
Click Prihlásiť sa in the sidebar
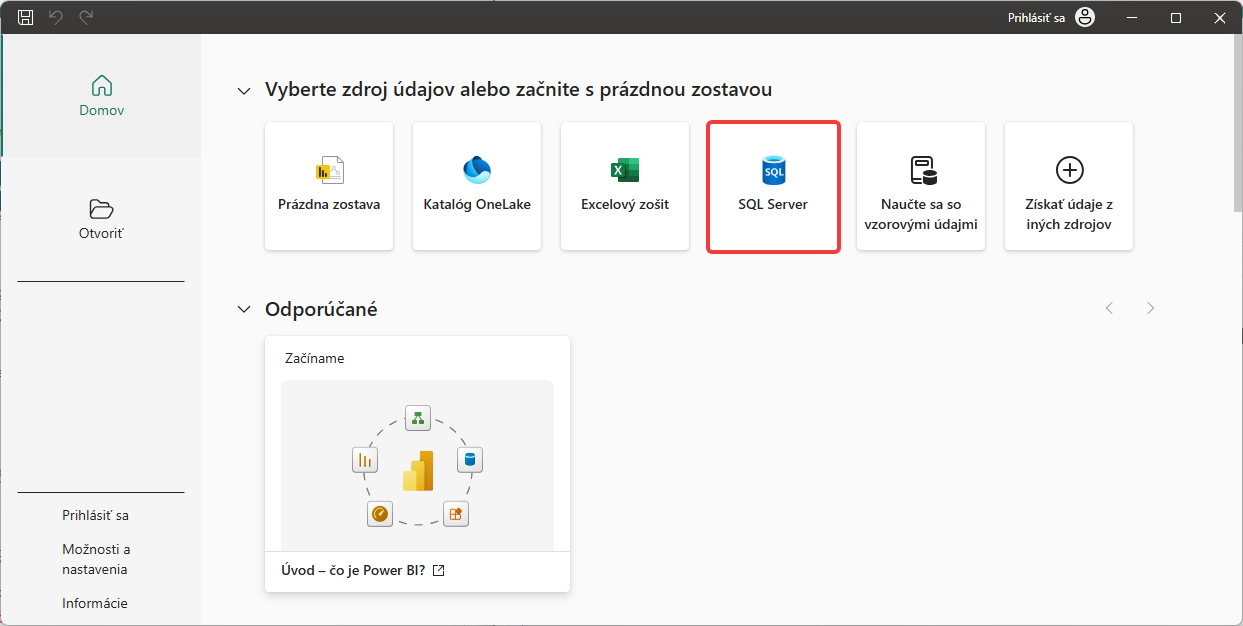pyautogui.click(x=95, y=515)
